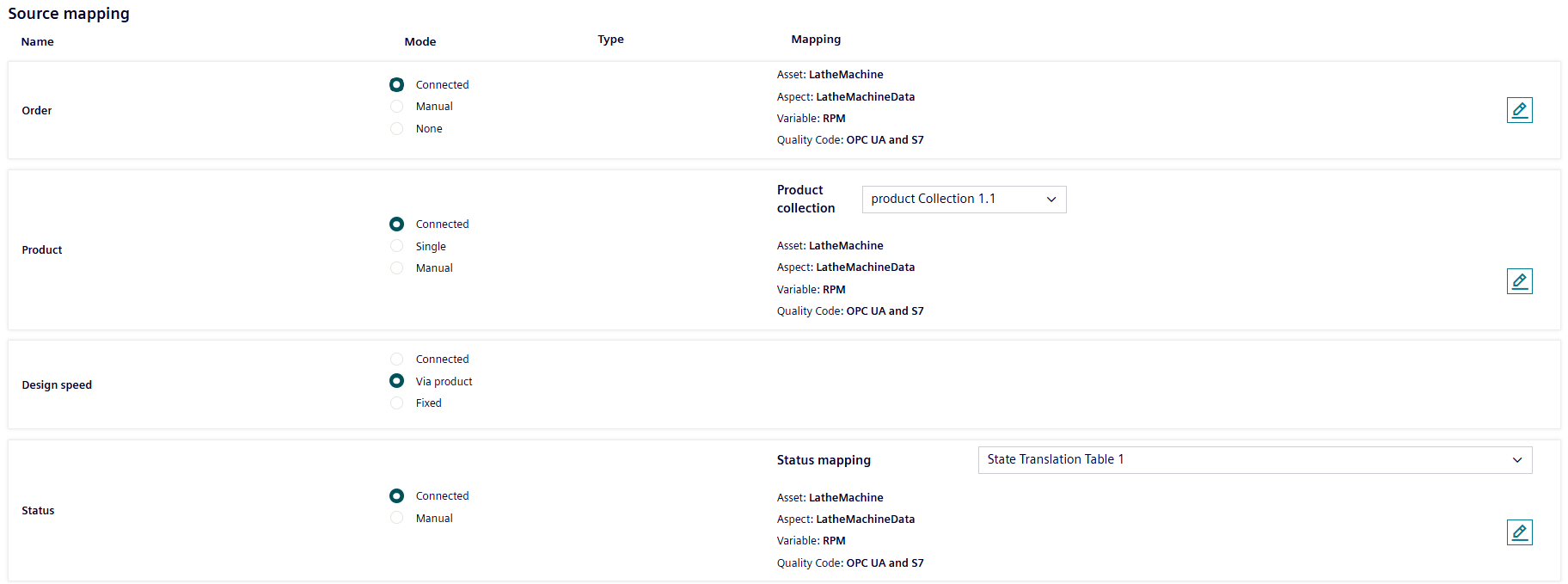
Task: Select Manual mode for Status
Action: 396,518
